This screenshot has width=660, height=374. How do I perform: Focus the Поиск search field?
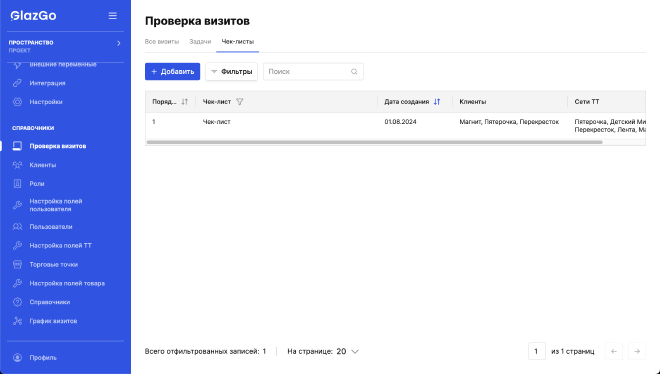313,72
